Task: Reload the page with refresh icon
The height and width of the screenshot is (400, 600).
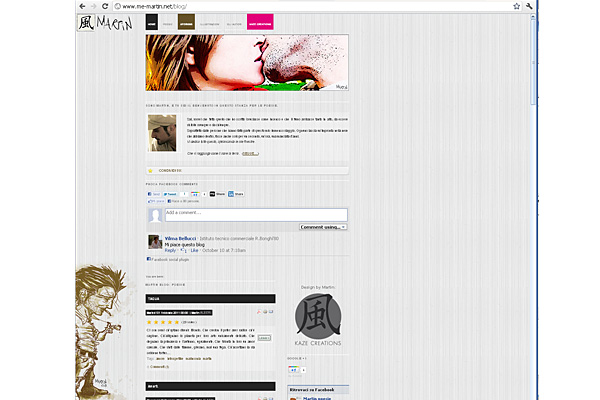Action: tap(105, 6)
